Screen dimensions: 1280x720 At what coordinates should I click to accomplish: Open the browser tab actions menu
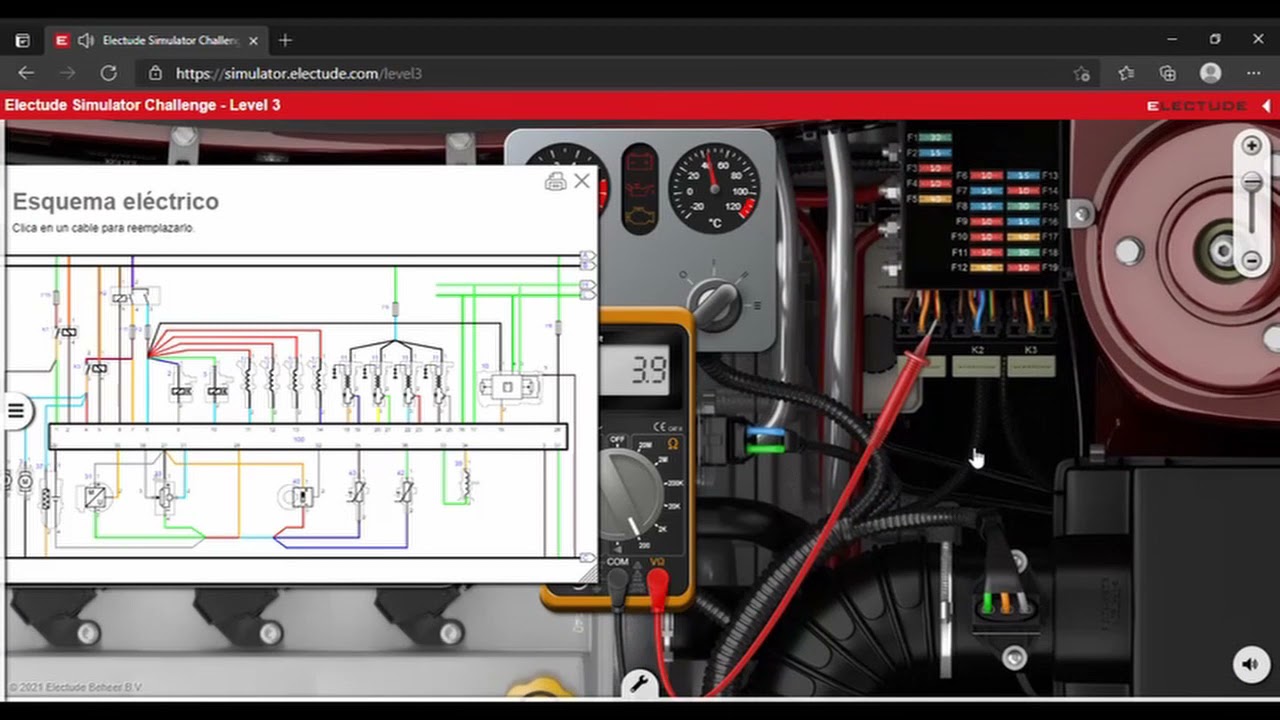click(x=22, y=41)
